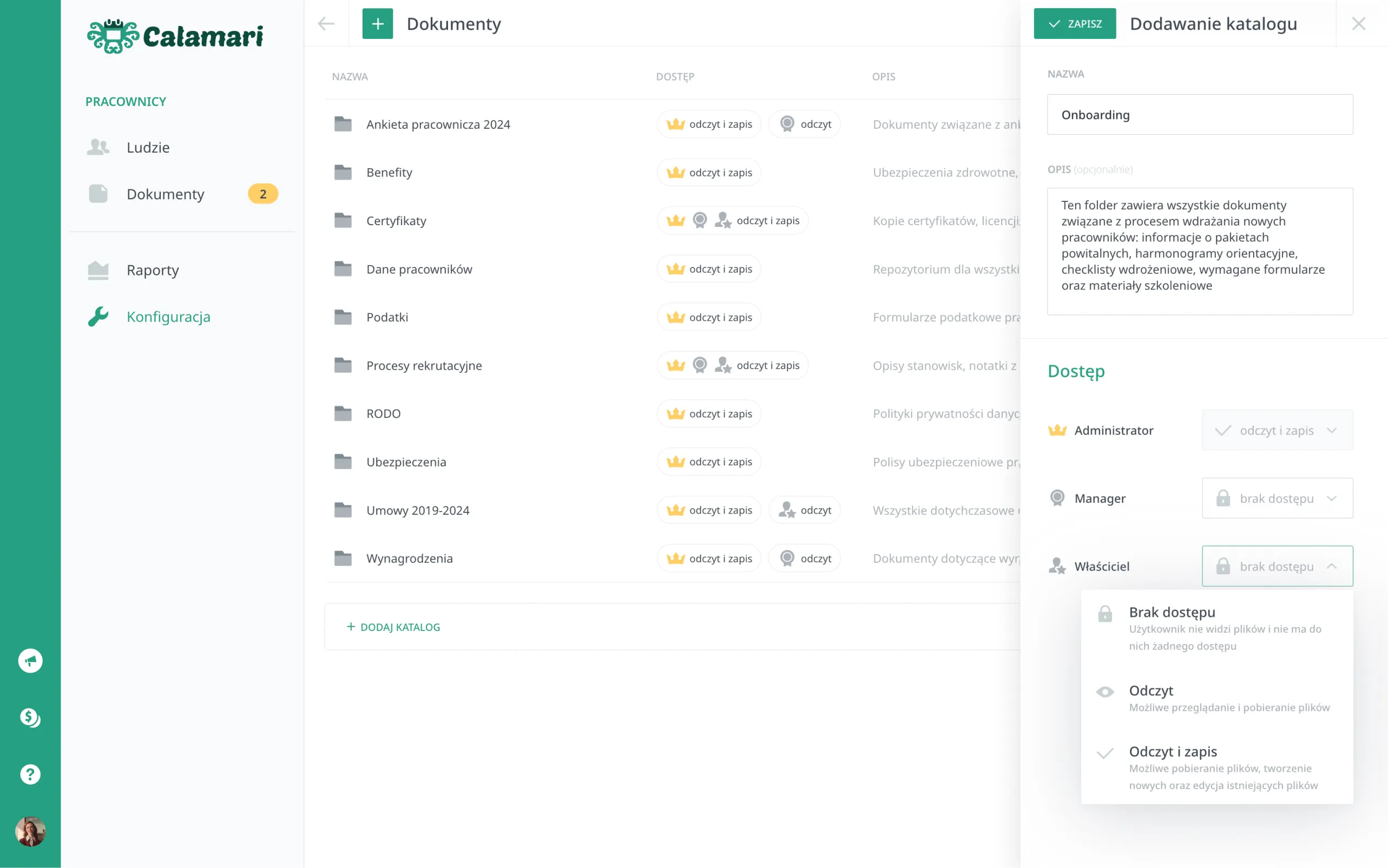Viewport: 1388px width, 868px height.
Task: Click the megaphone announcements icon in the sidebar
Action: click(x=30, y=661)
